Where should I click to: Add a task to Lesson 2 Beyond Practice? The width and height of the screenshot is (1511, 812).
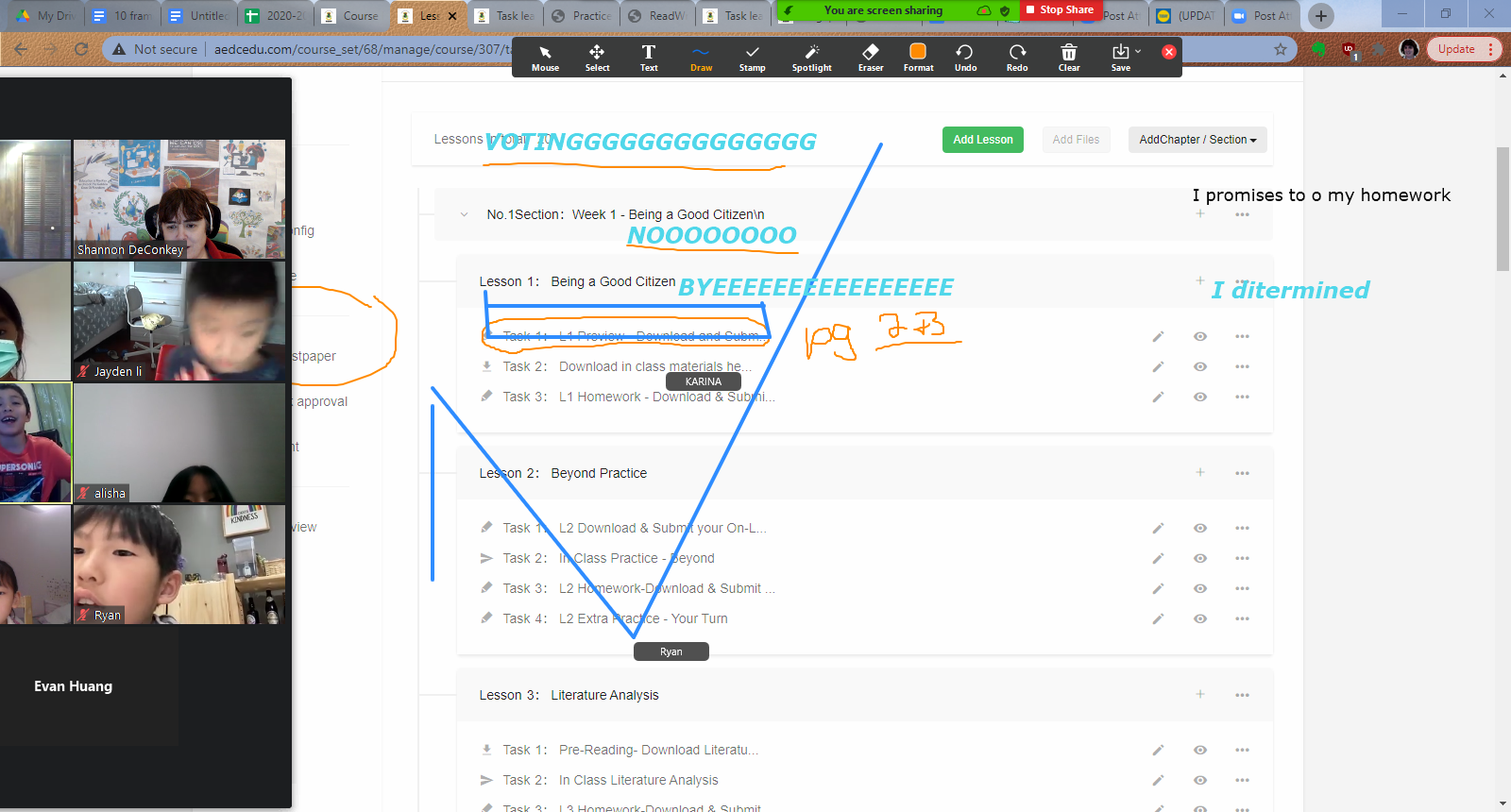(1200, 472)
